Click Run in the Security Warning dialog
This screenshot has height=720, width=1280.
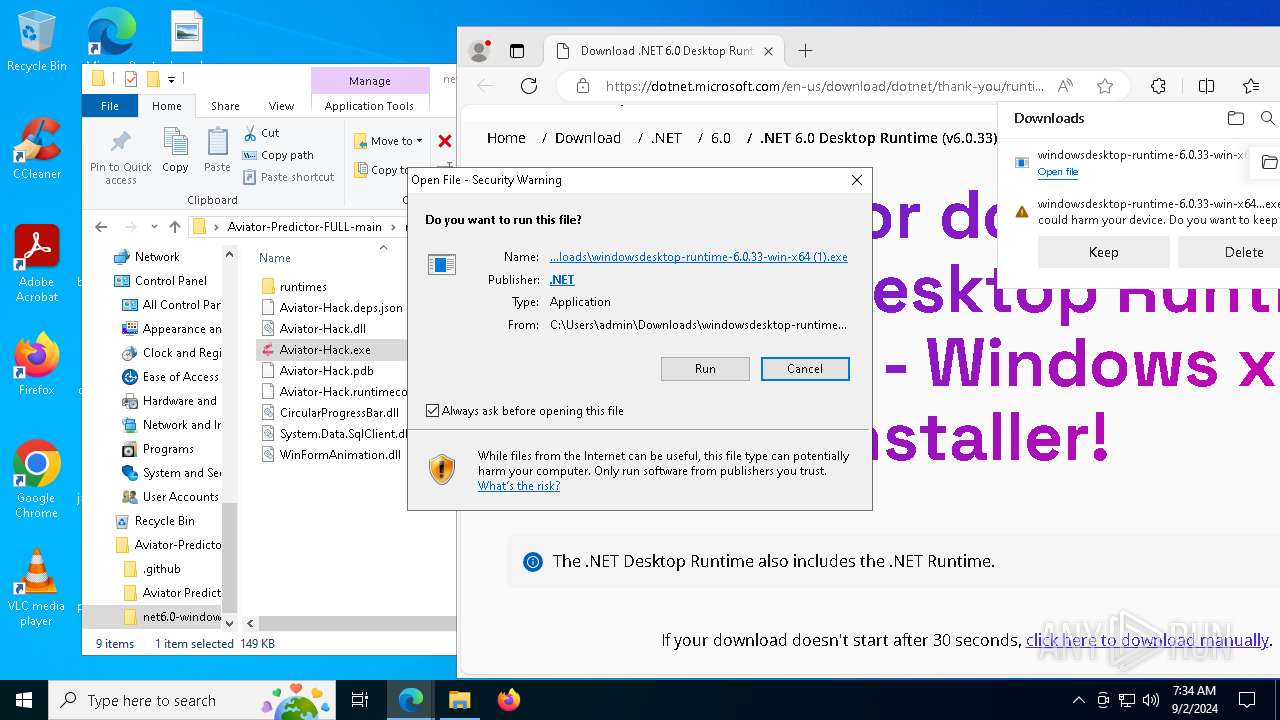coord(705,369)
